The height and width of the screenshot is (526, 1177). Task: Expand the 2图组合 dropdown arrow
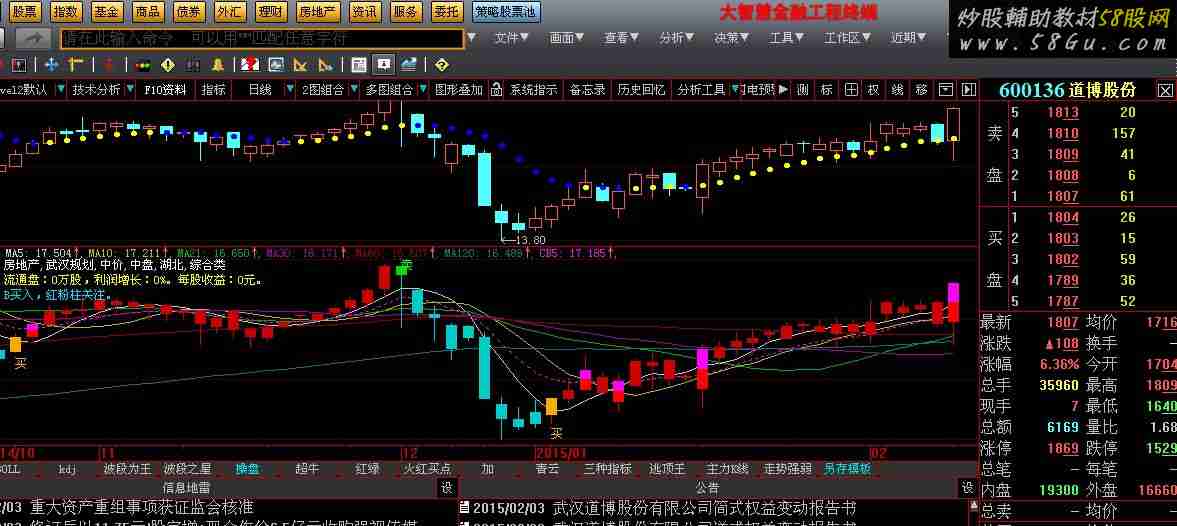pos(354,90)
